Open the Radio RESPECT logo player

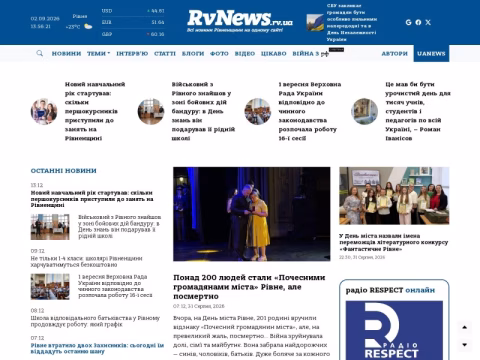pyautogui.click(x=394, y=330)
